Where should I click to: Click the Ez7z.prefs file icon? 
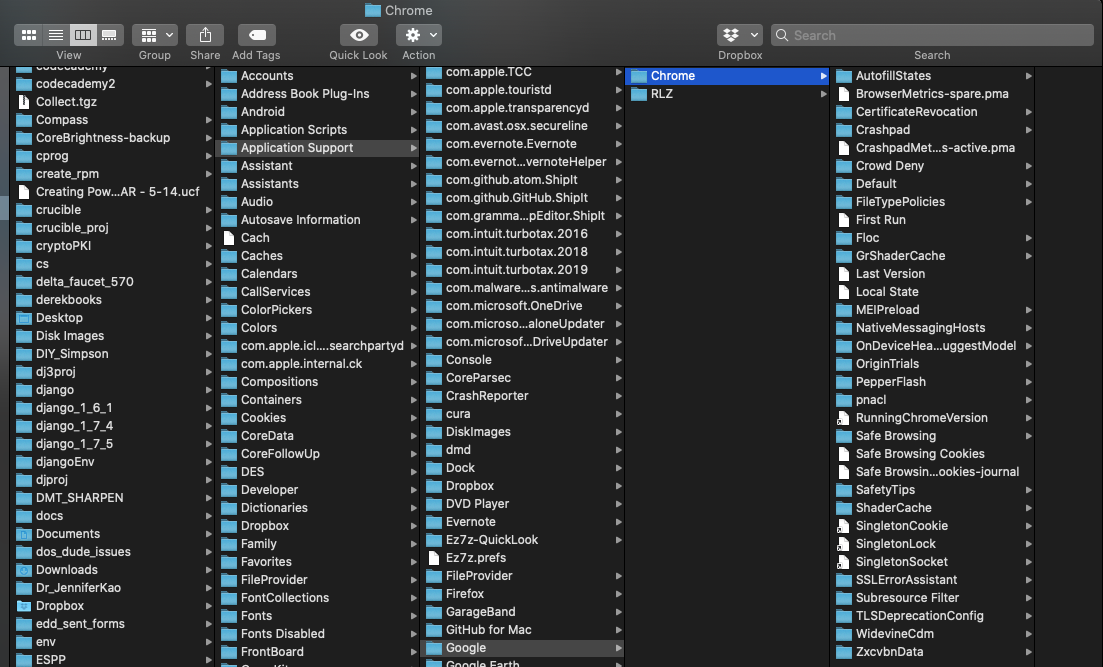pyautogui.click(x=434, y=558)
